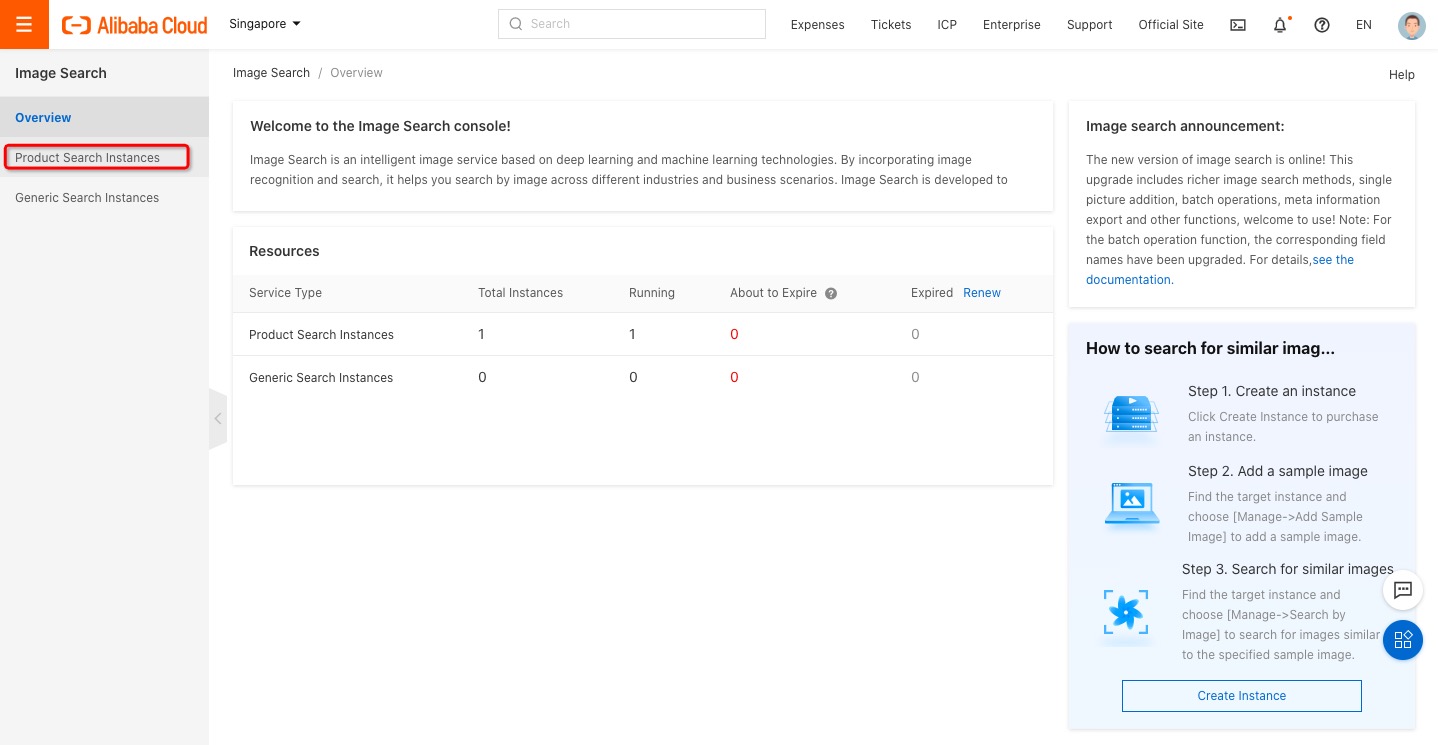1438x745 pixels.
Task: Click the Image Search sidebar title
Action: (x=61, y=73)
